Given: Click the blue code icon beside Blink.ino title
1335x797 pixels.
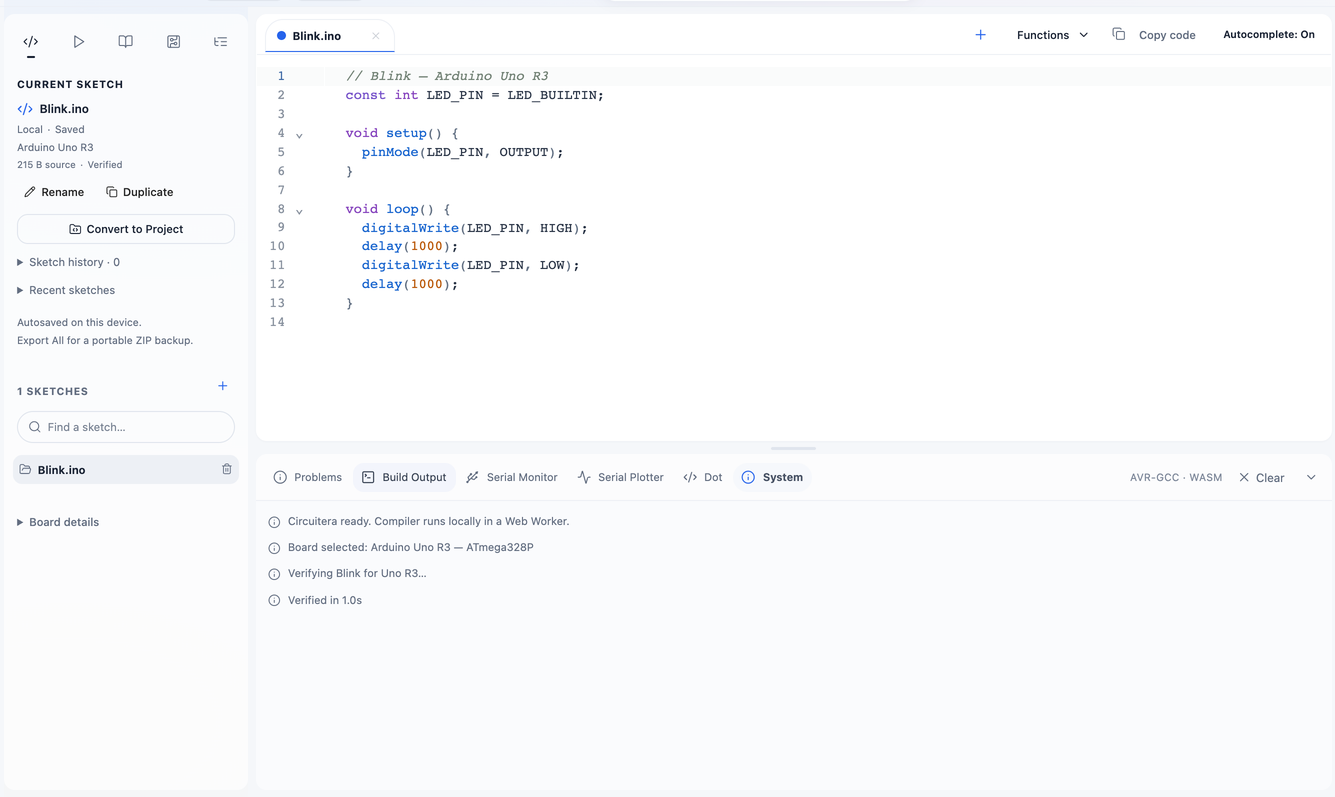Looking at the screenshot, I should (25, 109).
